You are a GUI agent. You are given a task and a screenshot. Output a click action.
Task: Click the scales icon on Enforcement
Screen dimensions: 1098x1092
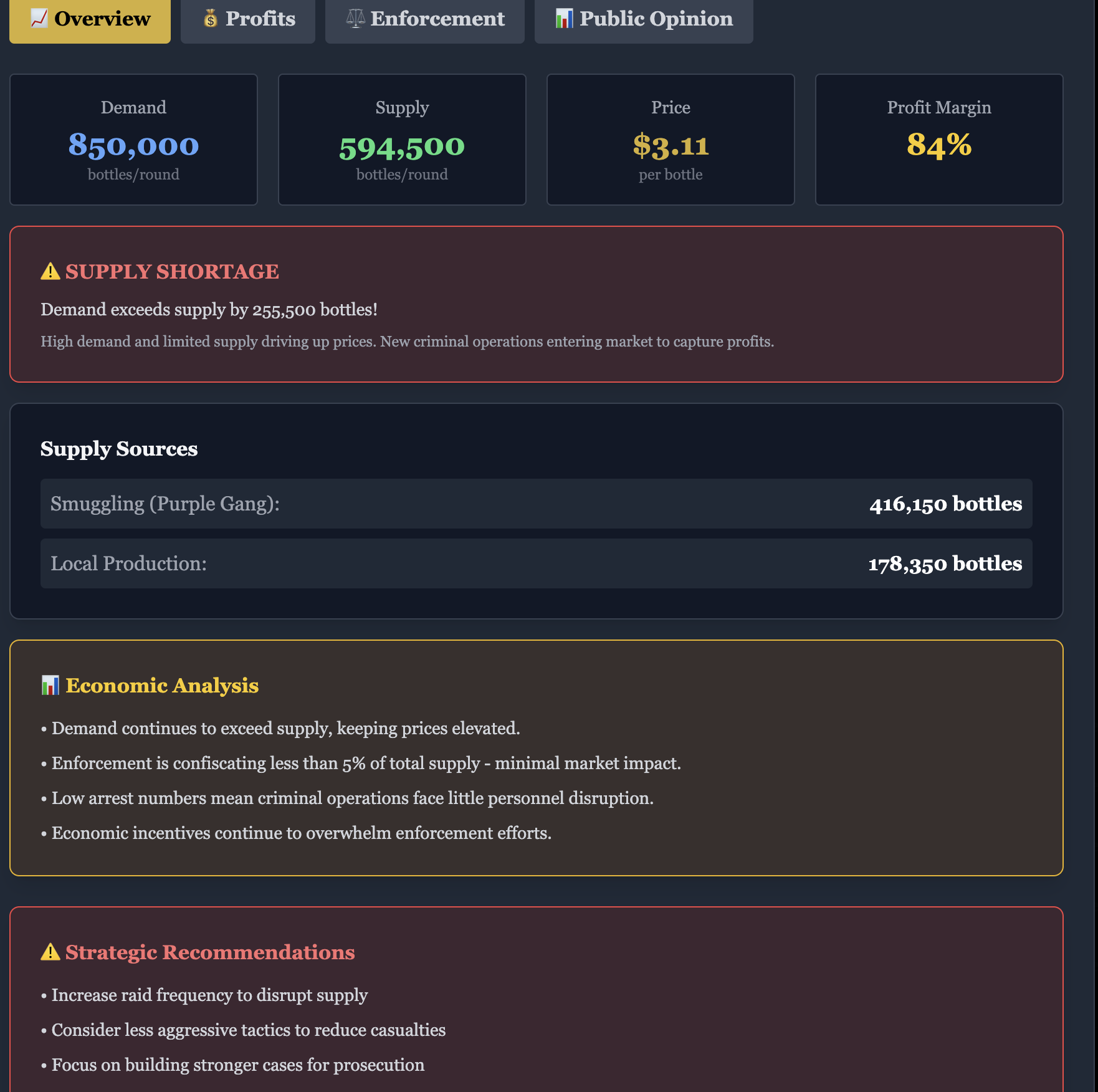[355, 19]
